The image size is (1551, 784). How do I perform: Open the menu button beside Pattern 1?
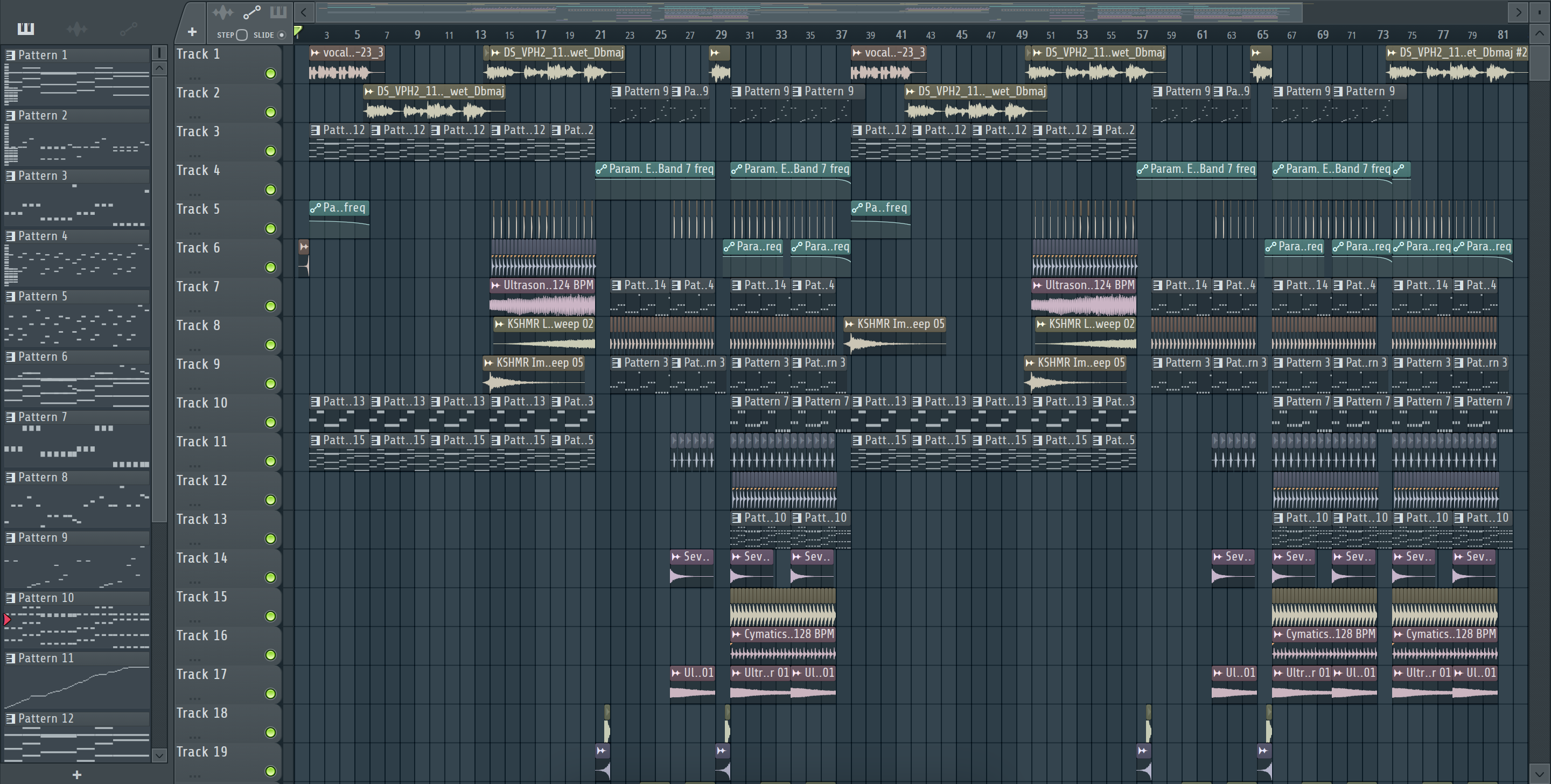159,53
